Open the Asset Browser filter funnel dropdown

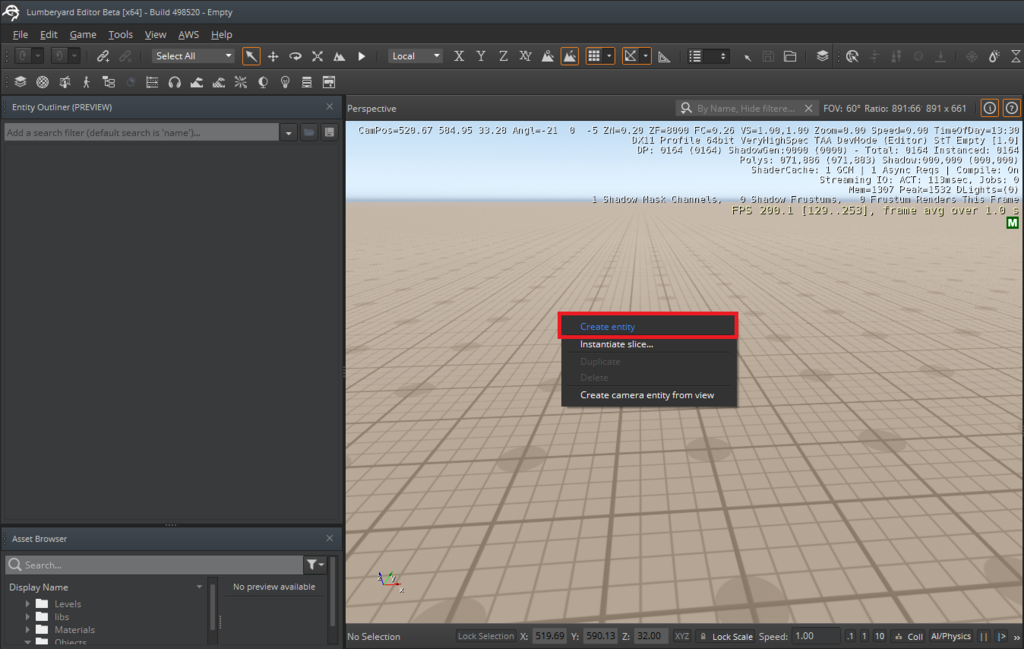(315, 565)
